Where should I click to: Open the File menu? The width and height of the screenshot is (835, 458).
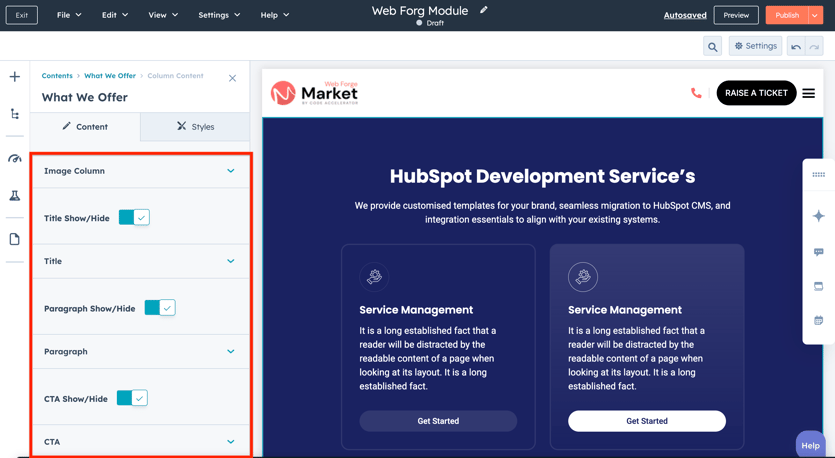(x=69, y=15)
